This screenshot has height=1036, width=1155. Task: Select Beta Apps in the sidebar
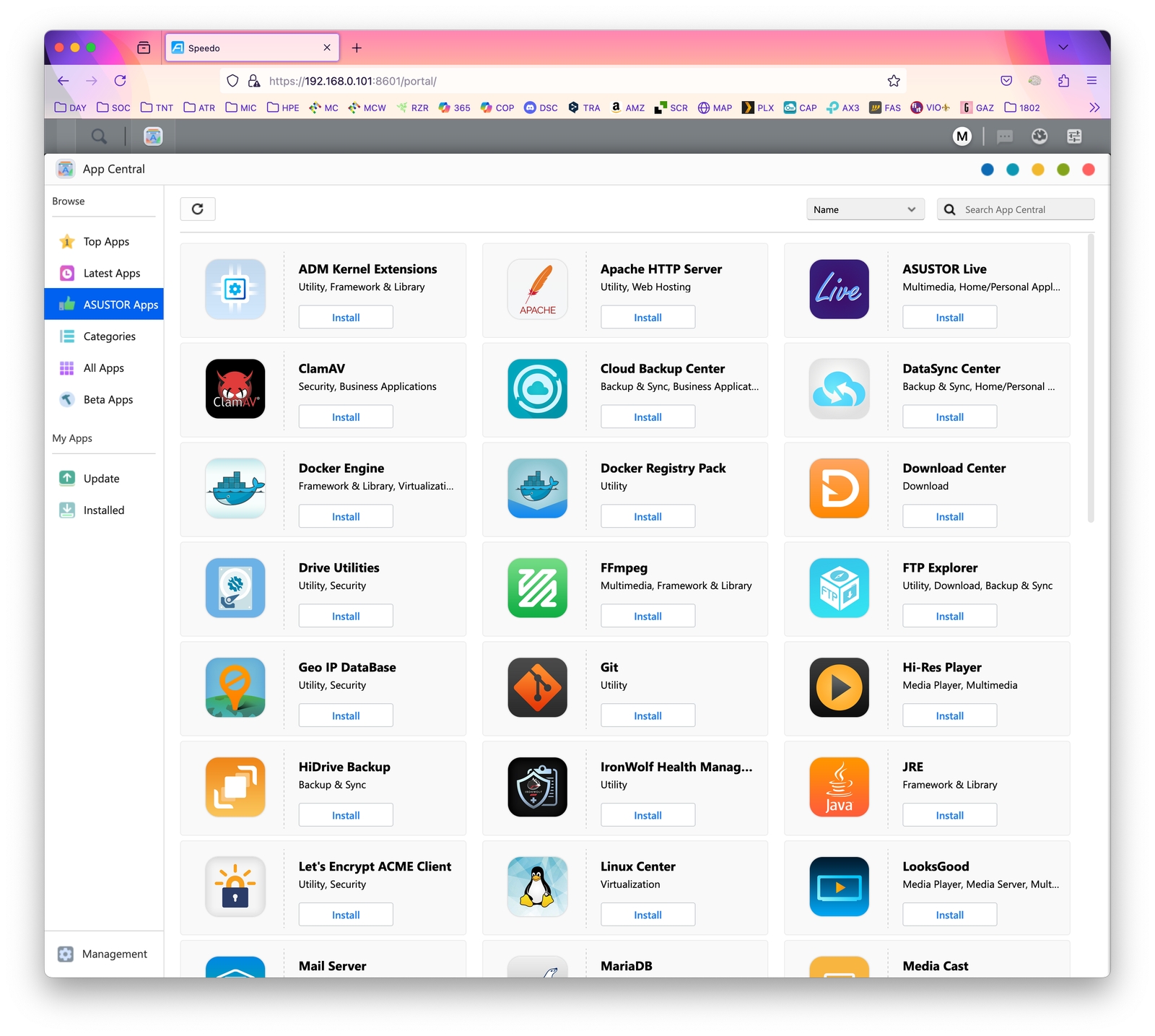click(x=104, y=400)
